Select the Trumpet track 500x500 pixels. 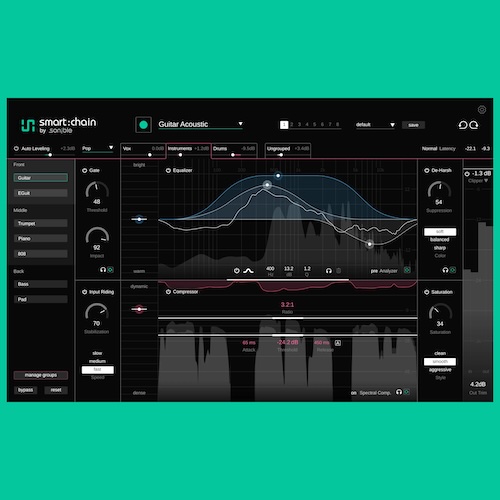tap(41, 223)
